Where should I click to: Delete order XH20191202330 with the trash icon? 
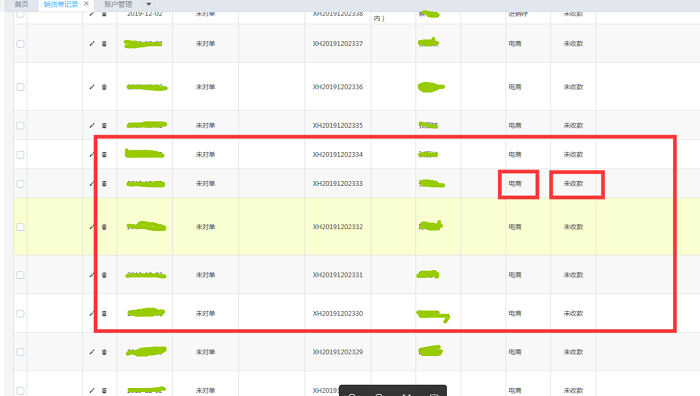click(x=104, y=313)
